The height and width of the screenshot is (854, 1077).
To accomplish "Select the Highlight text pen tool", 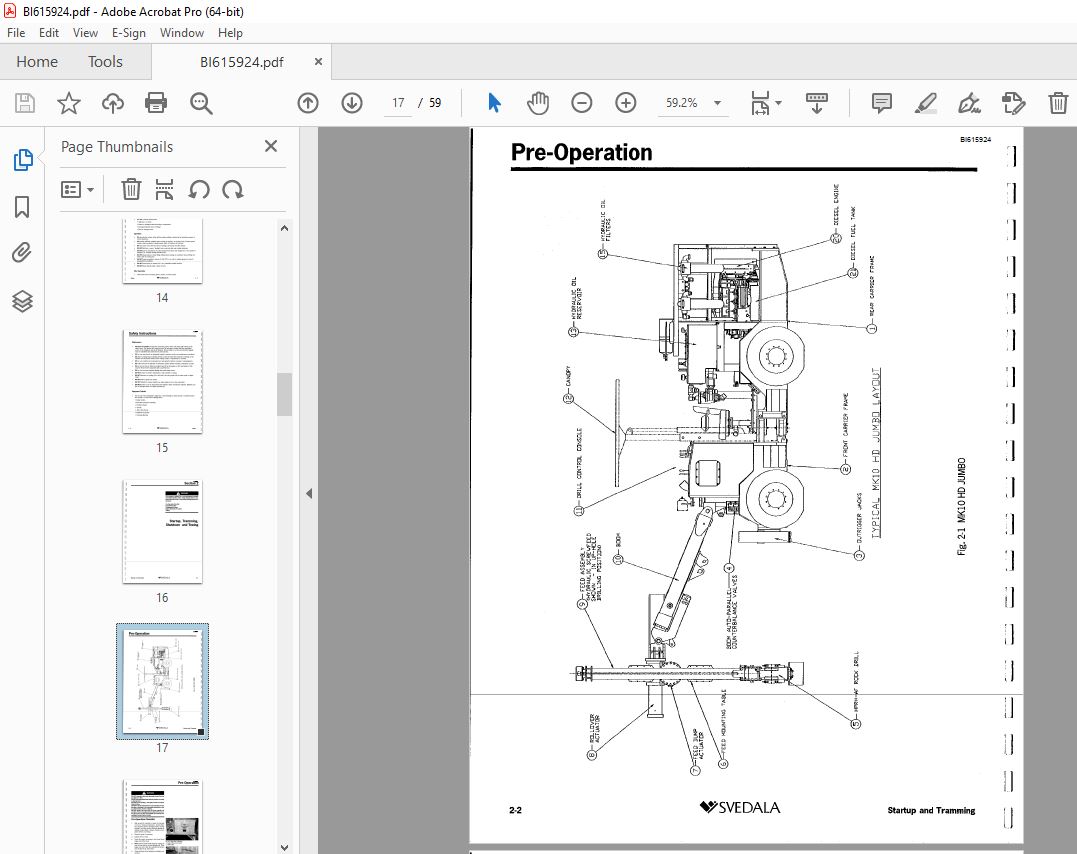I will click(926, 103).
